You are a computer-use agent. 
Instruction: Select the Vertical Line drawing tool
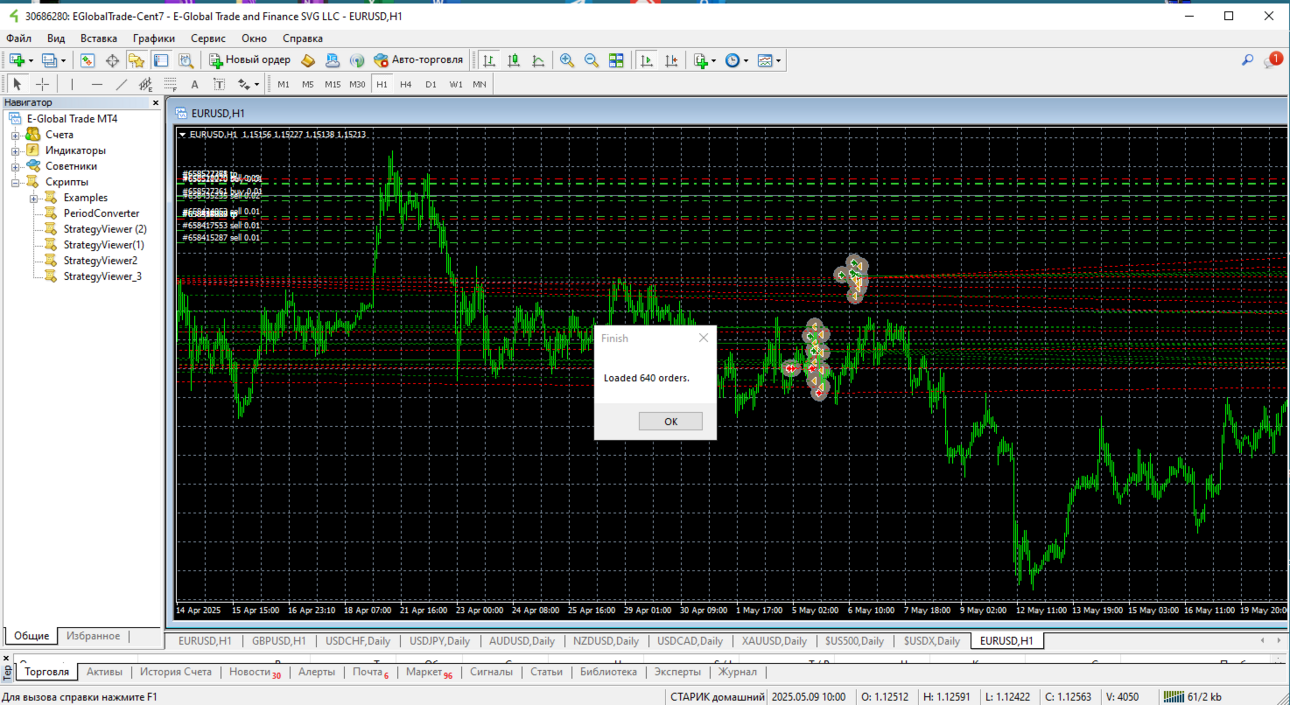click(x=72, y=84)
